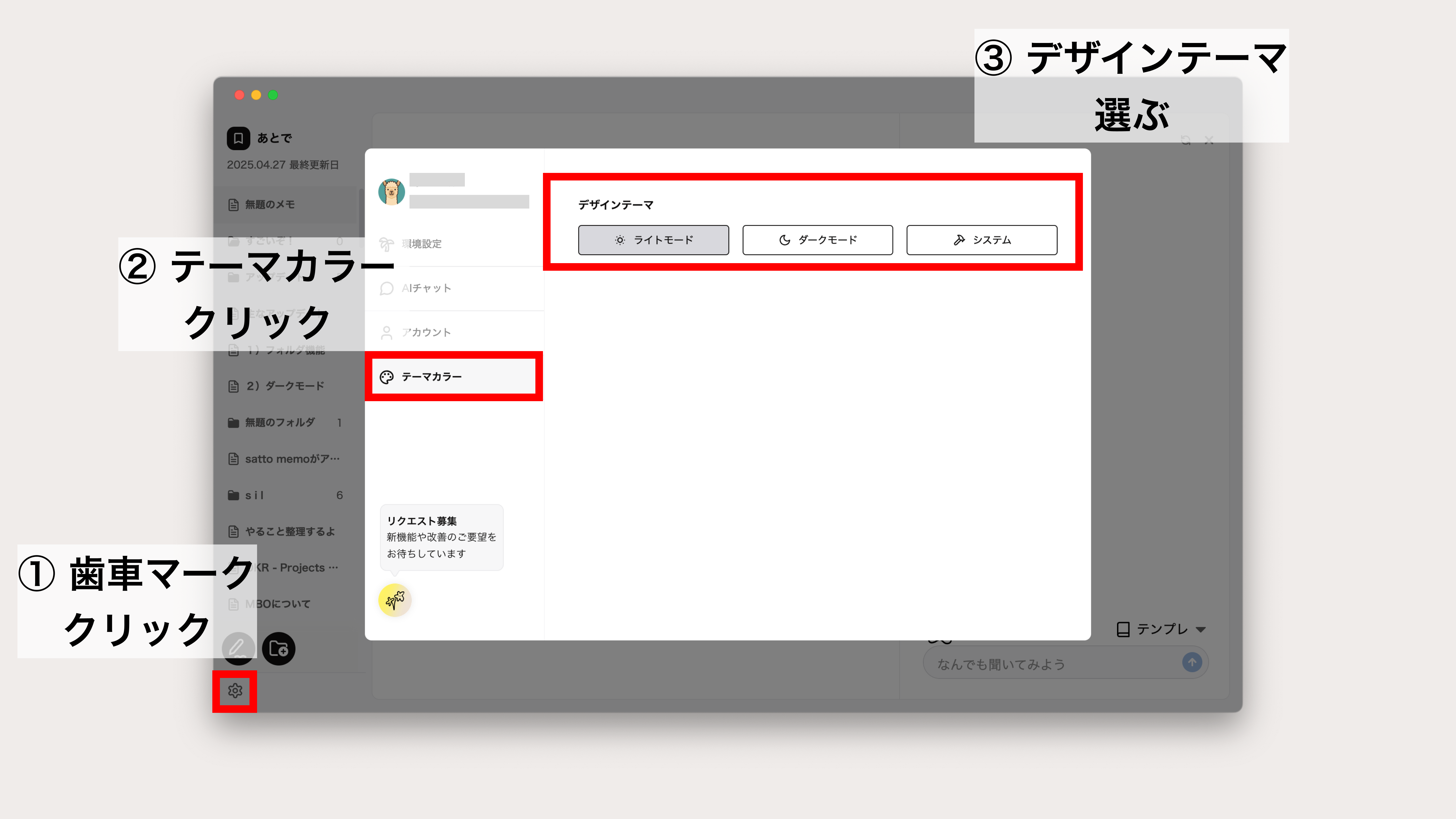
Task: Click the 2025.04.27 最終更新日 text
Action: (283, 165)
